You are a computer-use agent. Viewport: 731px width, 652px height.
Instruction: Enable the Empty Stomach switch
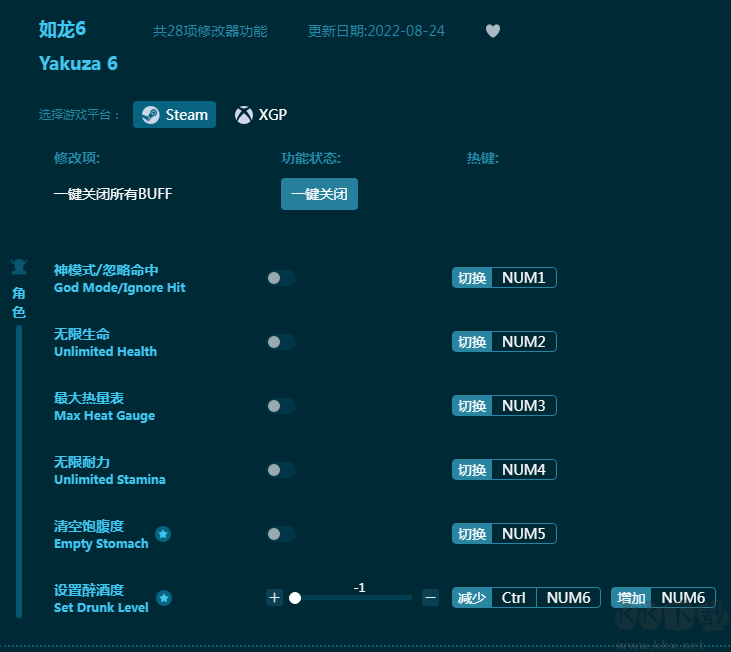coord(281,534)
